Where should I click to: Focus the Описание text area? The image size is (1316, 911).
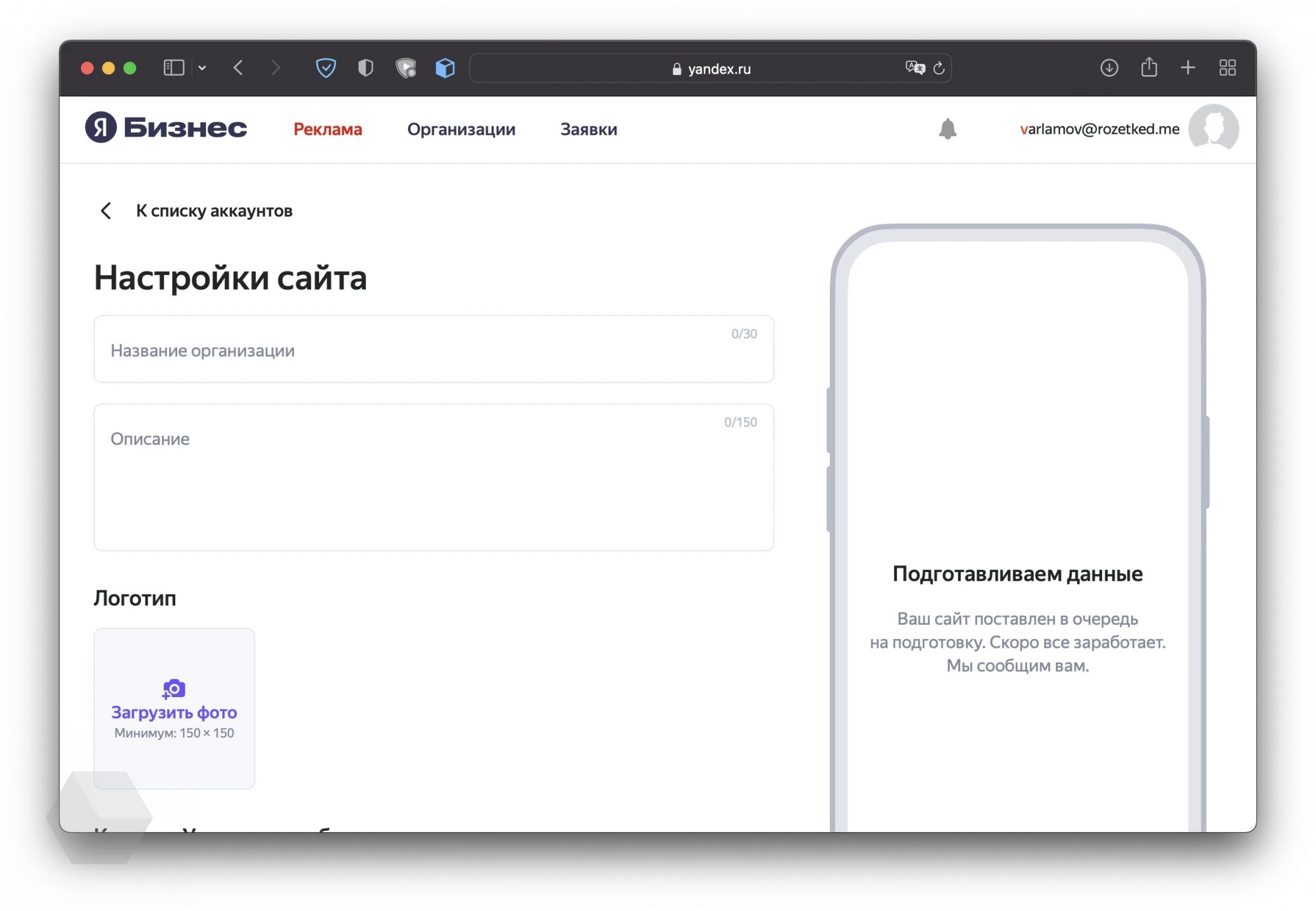click(x=434, y=477)
